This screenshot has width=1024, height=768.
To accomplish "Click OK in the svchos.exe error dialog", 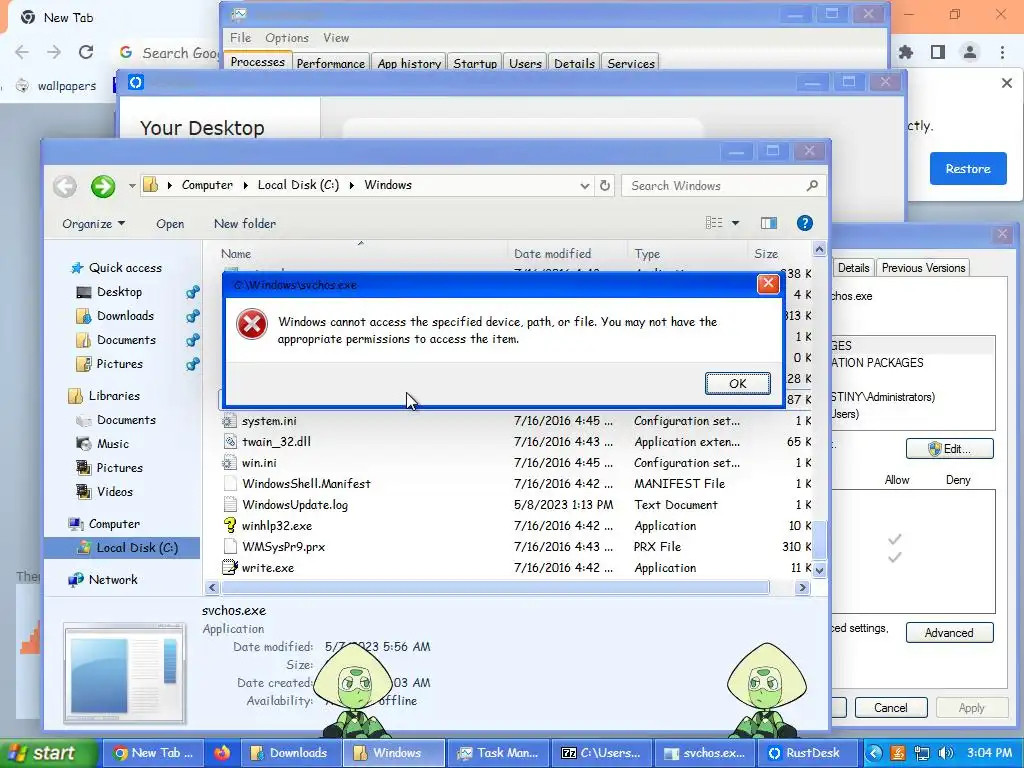I will pyautogui.click(x=737, y=383).
